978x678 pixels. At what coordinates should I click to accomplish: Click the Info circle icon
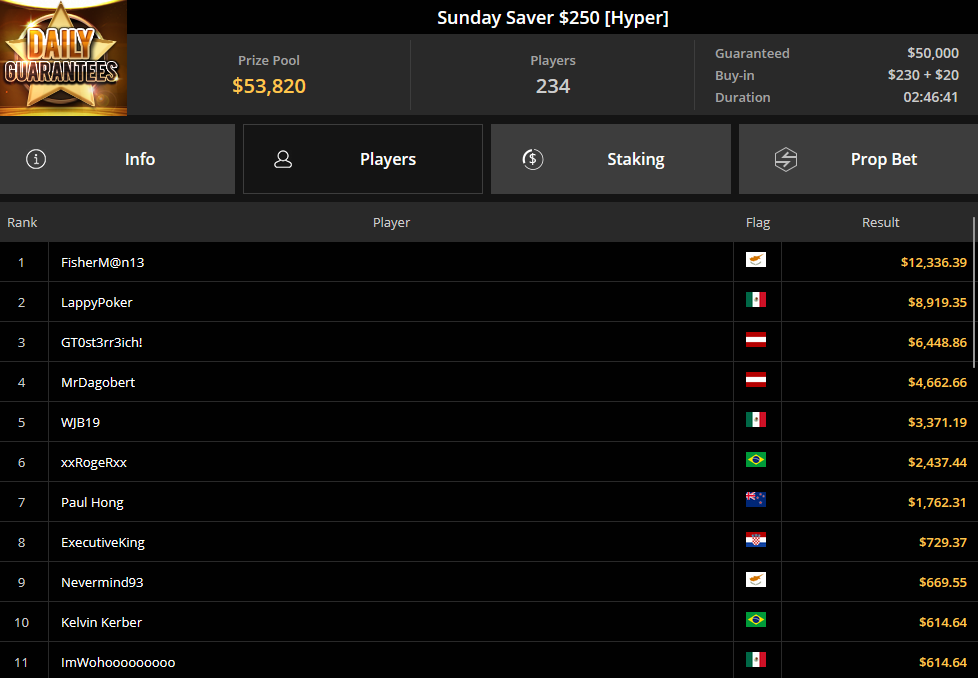point(36,159)
